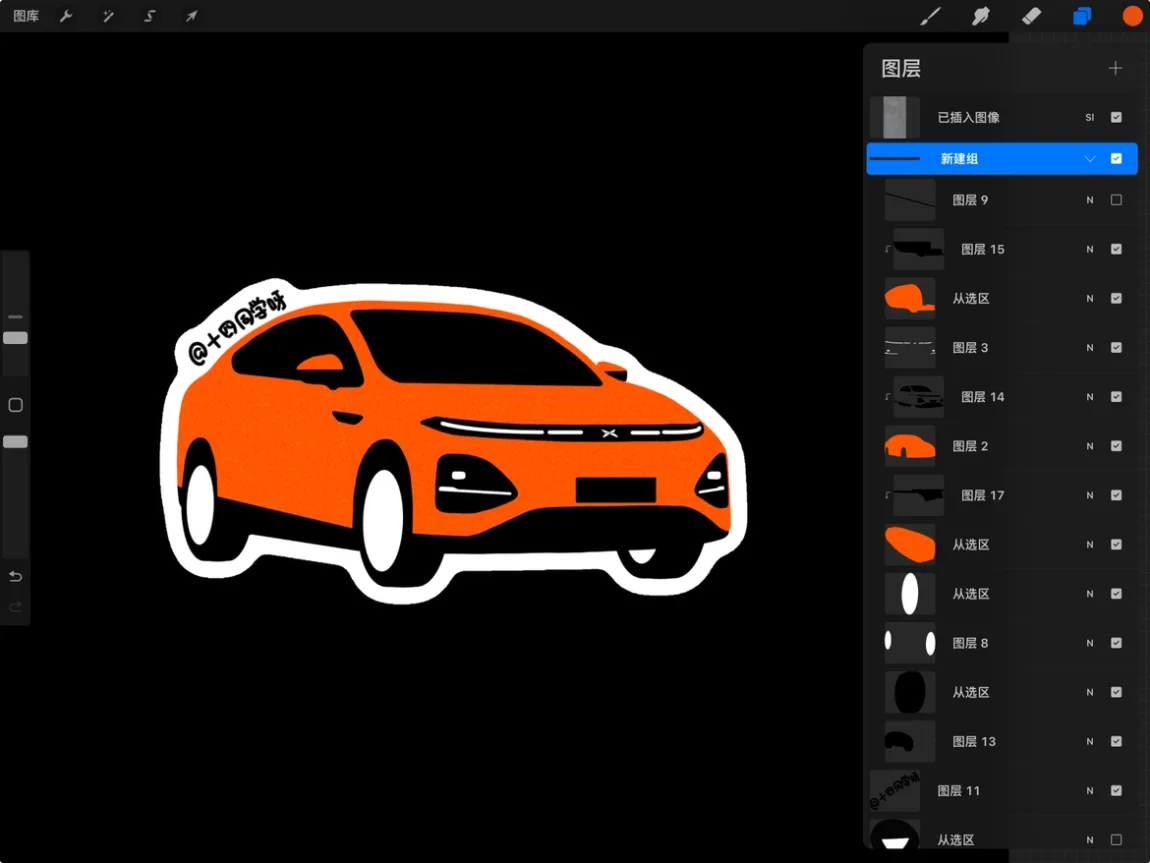
Task: Adjust the brush opacity slider handle
Action: point(15,441)
